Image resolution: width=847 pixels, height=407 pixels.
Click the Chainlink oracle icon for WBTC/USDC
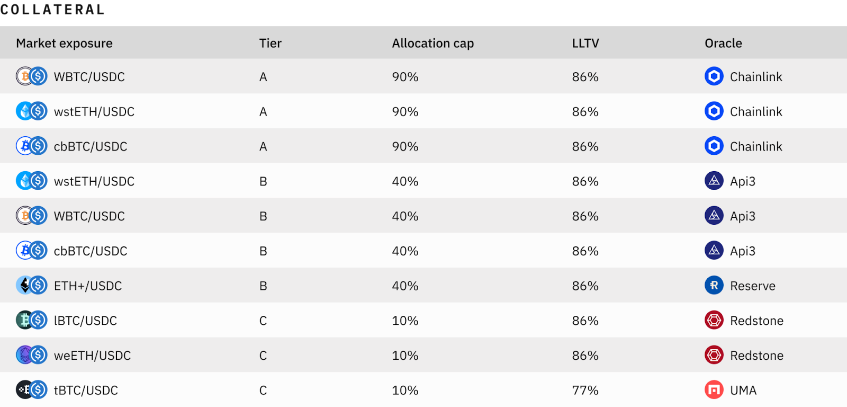point(714,76)
